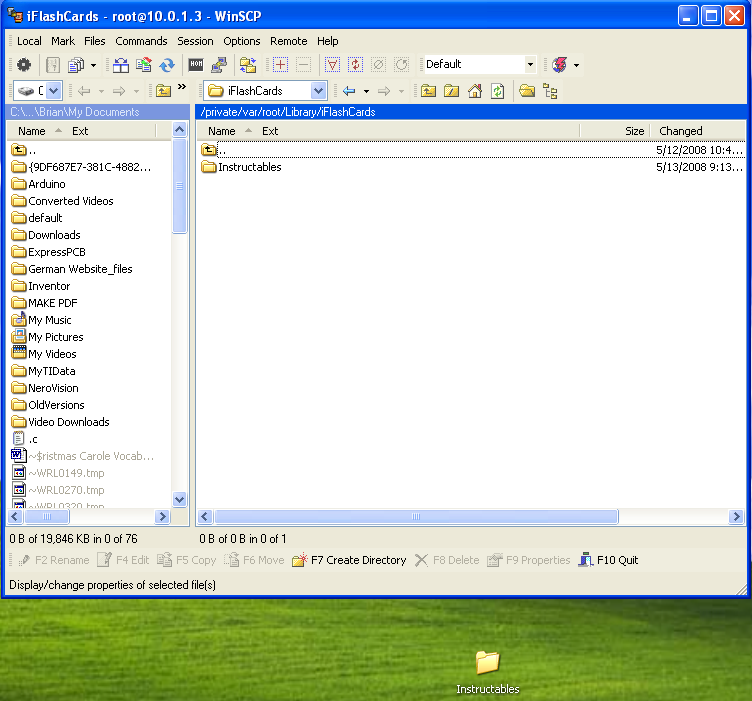Screen dimensions: 752x701
Task: Click the Unselect Files minus icon
Action: [x=304, y=64]
